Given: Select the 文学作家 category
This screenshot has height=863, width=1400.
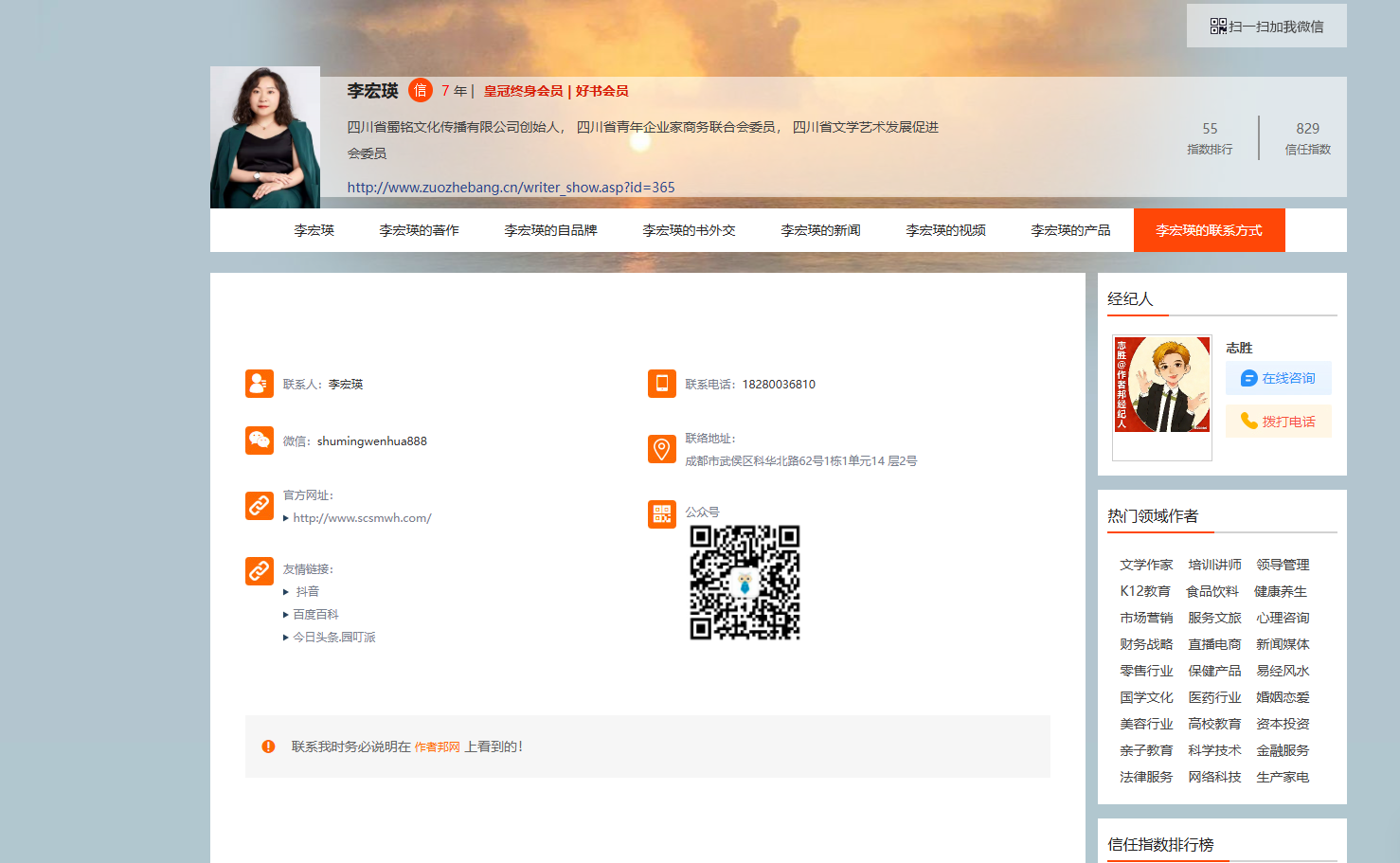Looking at the screenshot, I should 1146,565.
